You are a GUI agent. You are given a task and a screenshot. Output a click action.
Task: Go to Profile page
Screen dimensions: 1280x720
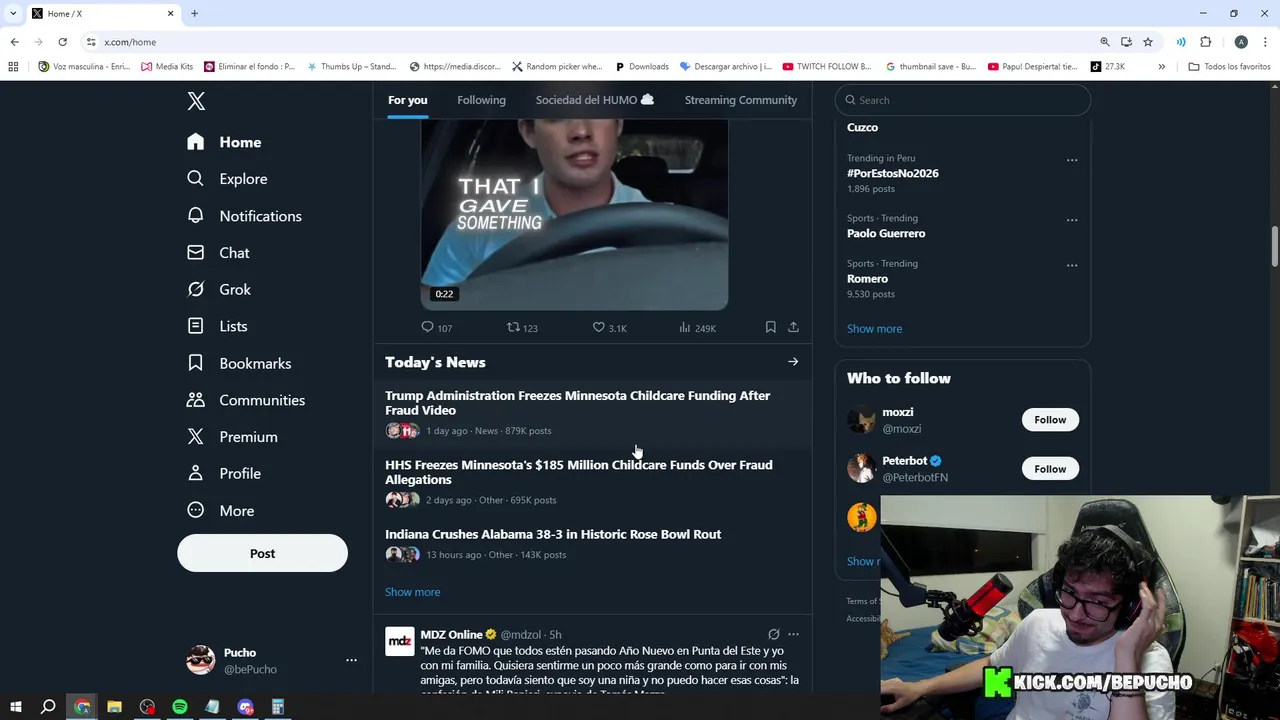click(224, 474)
